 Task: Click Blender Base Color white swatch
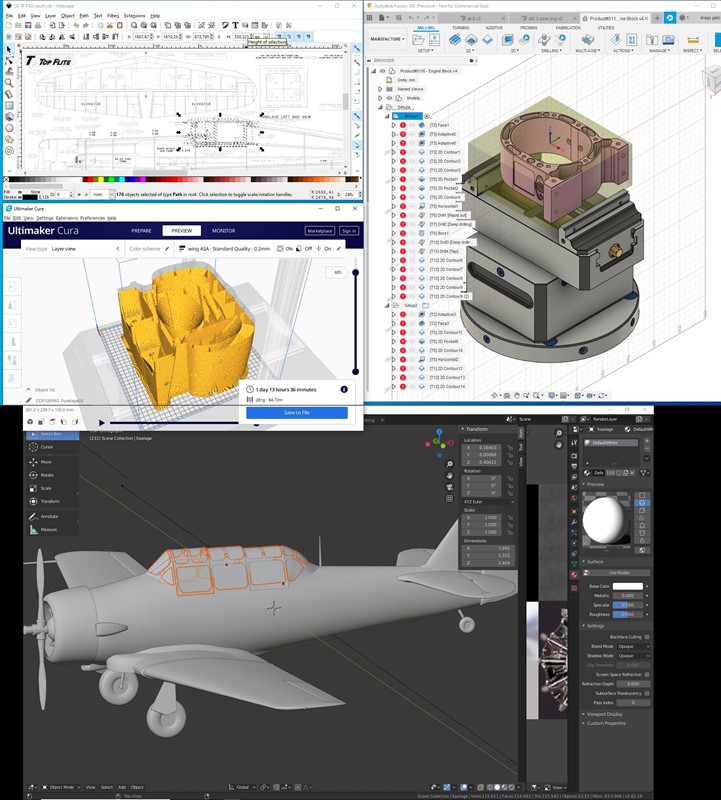coord(628,586)
